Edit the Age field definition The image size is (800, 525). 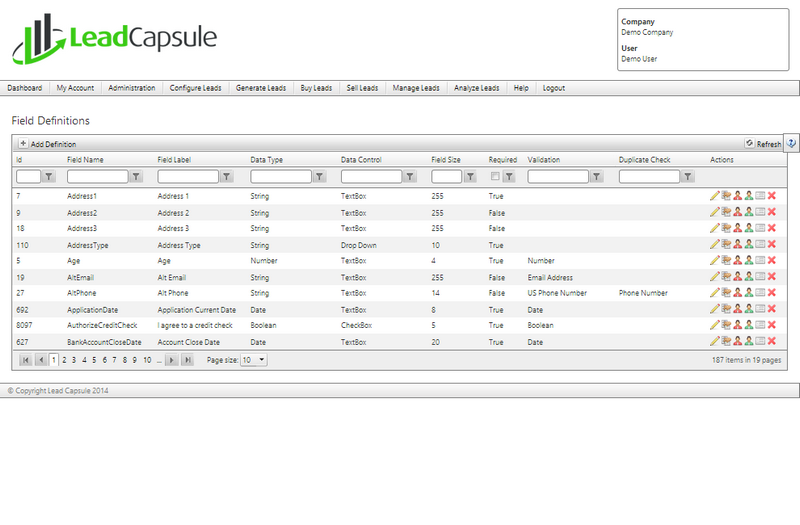tap(714, 260)
